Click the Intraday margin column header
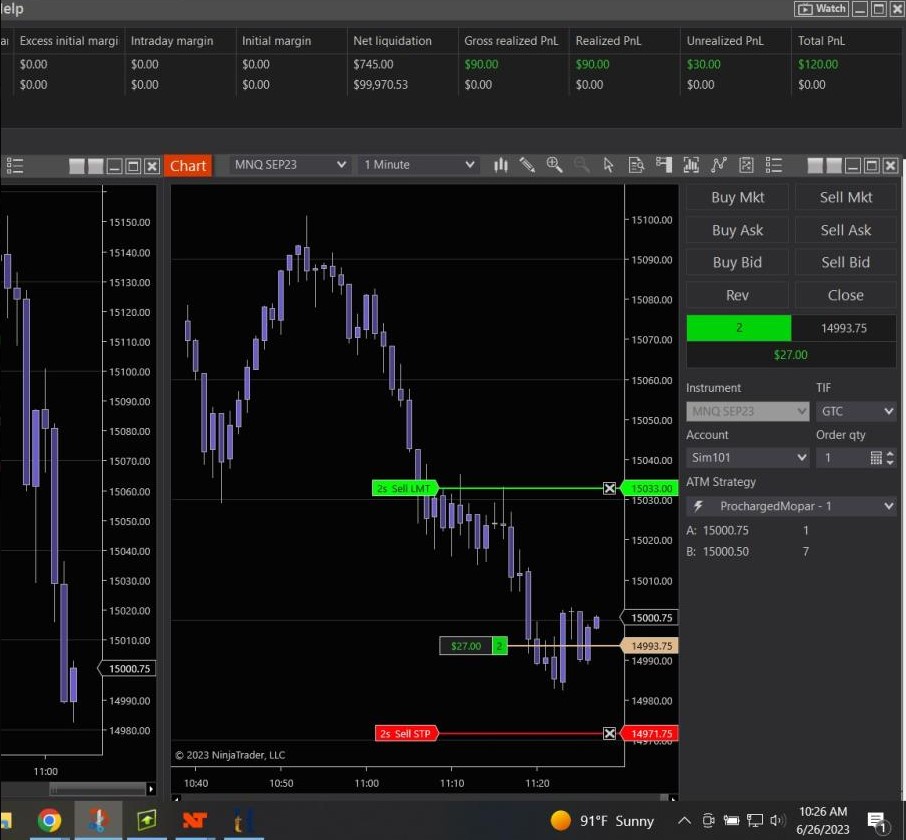This screenshot has height=840, width=906. click(x=172, y=41)
